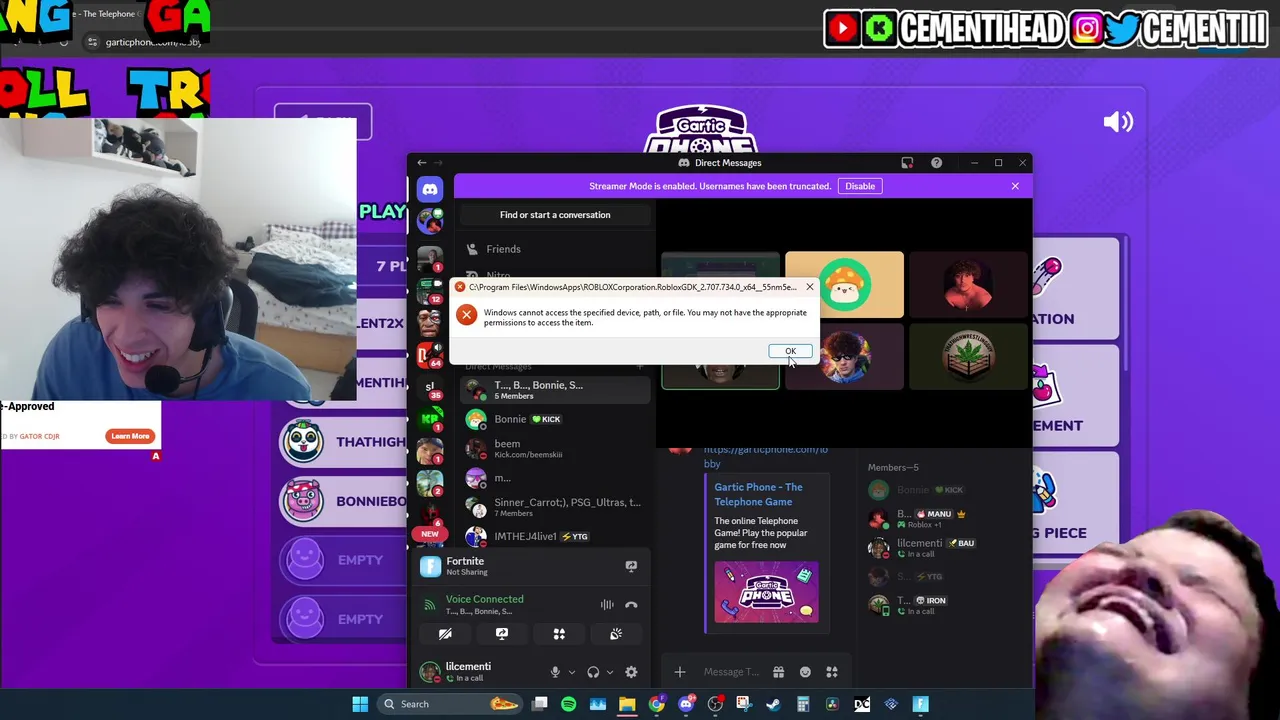Open Spotify from the taskbar
The image size is (1280, 720).
(568, 704)
